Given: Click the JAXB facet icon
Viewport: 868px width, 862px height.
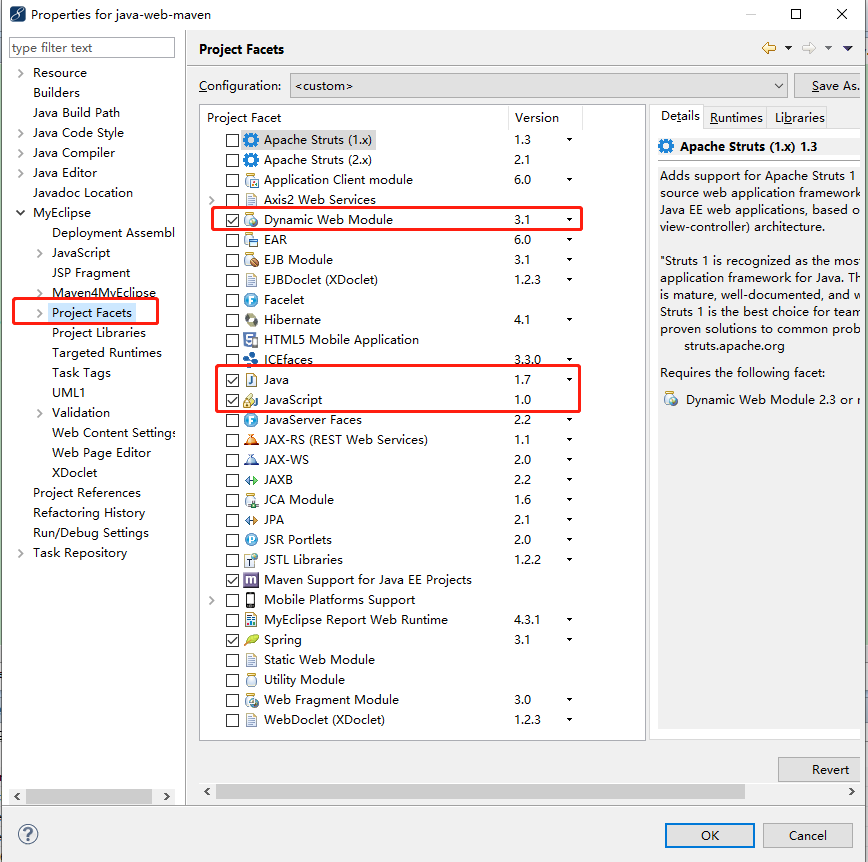Looking at the screenshot, I should 251,480.
